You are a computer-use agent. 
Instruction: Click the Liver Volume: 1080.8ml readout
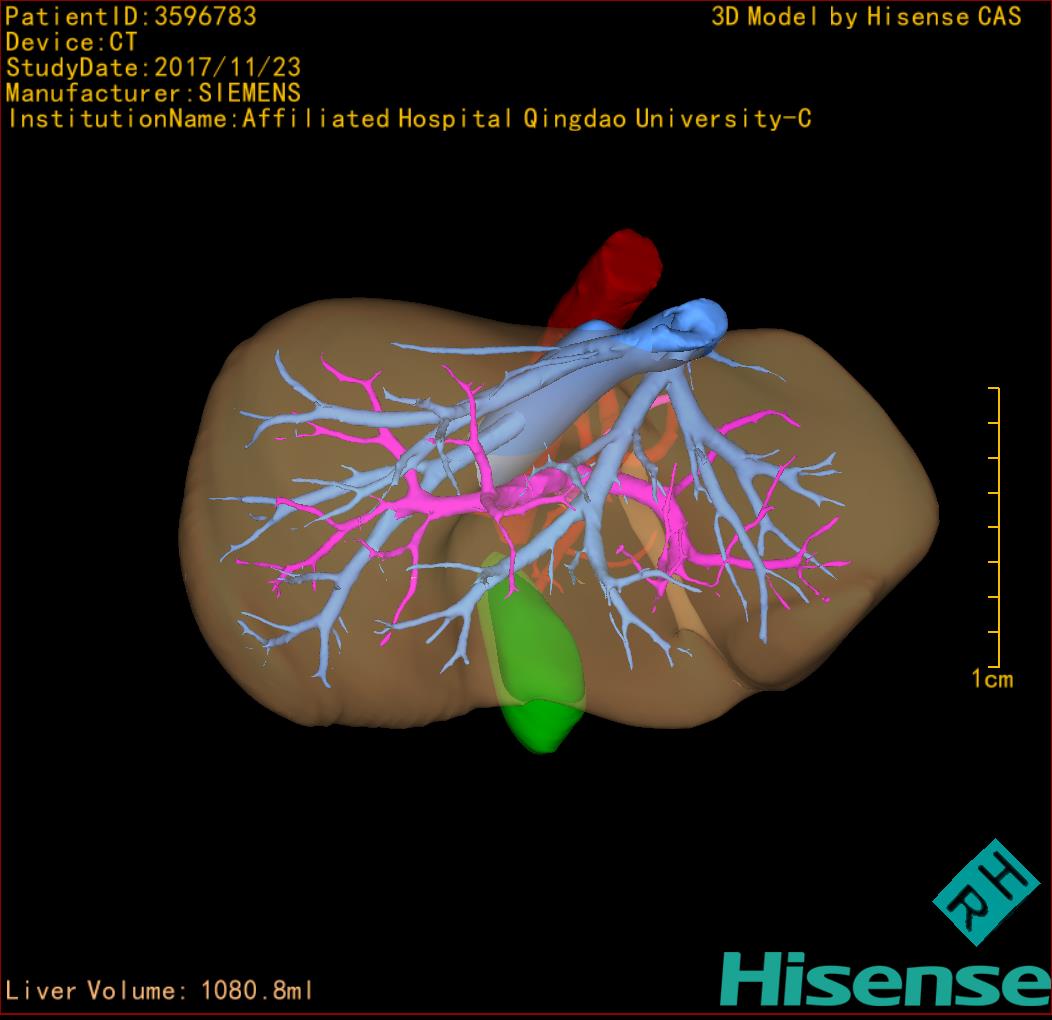[160, 991]
